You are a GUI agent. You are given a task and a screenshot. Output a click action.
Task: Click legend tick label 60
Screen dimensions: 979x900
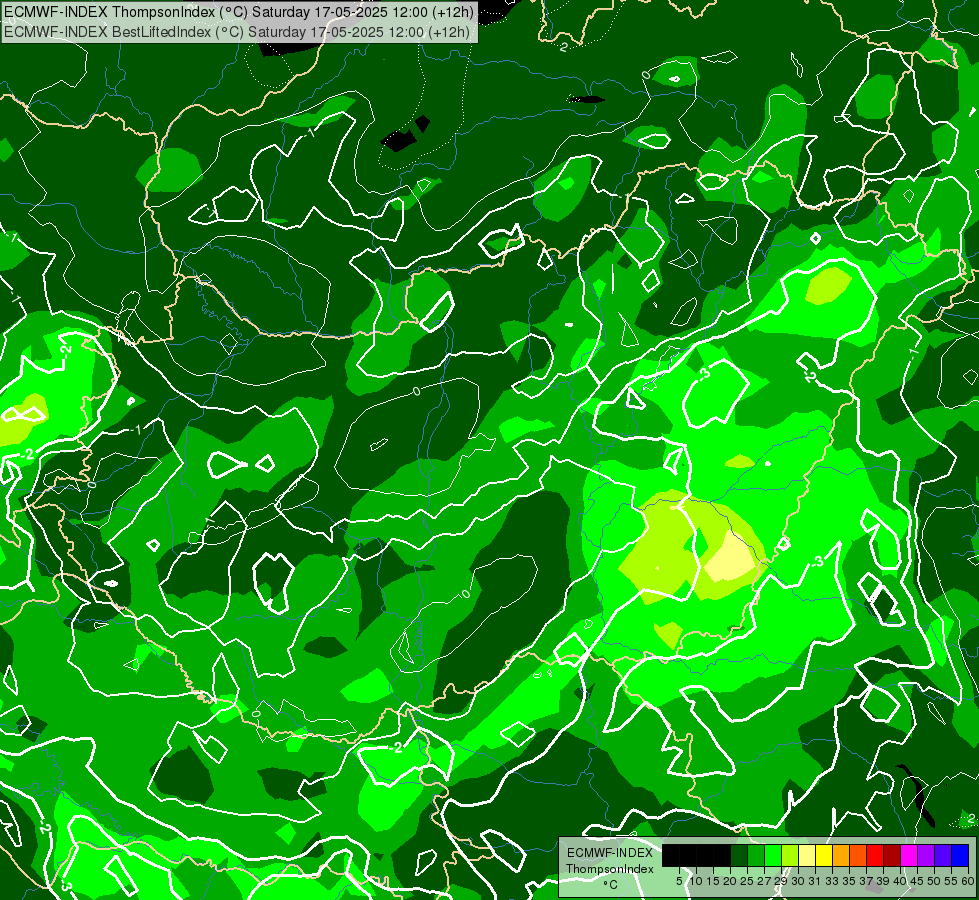point(968,881)
